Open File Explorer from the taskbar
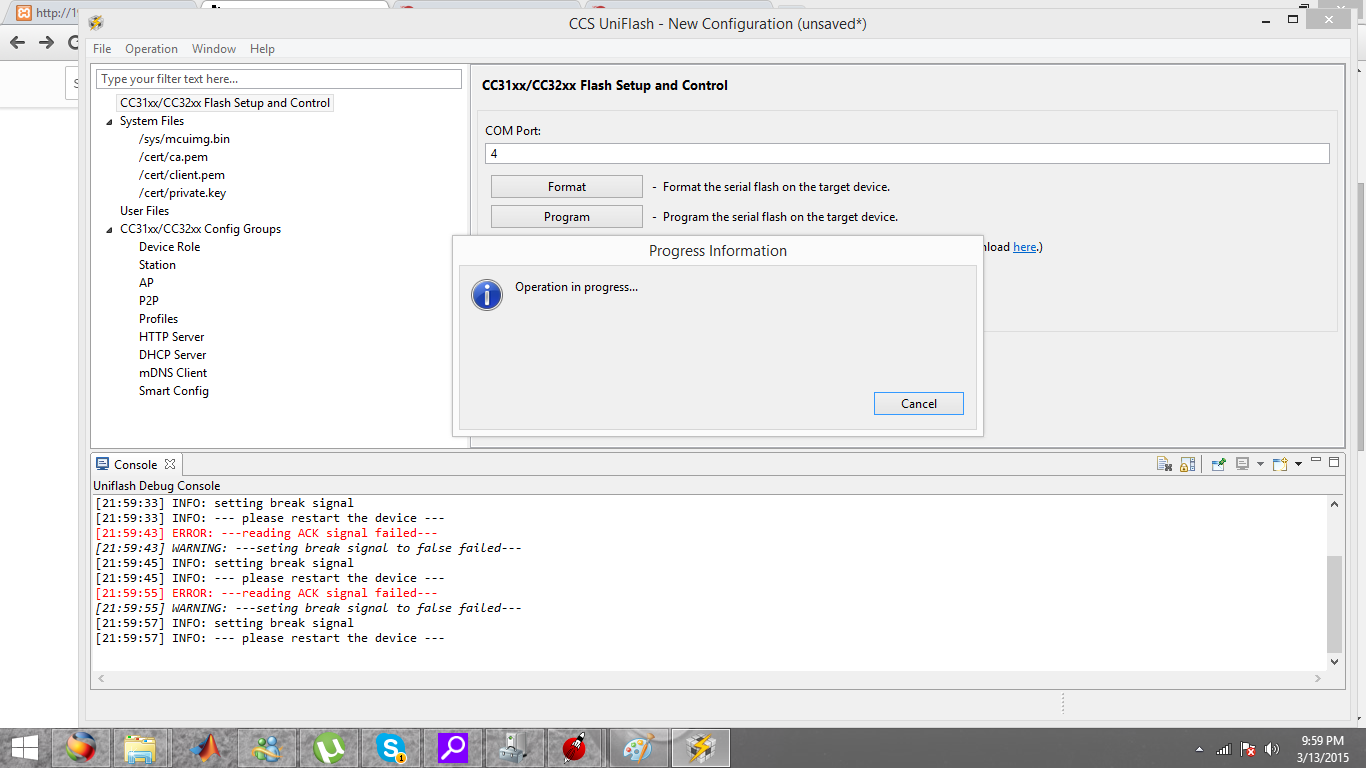1366x768 pixels. (x=140, y=748)
